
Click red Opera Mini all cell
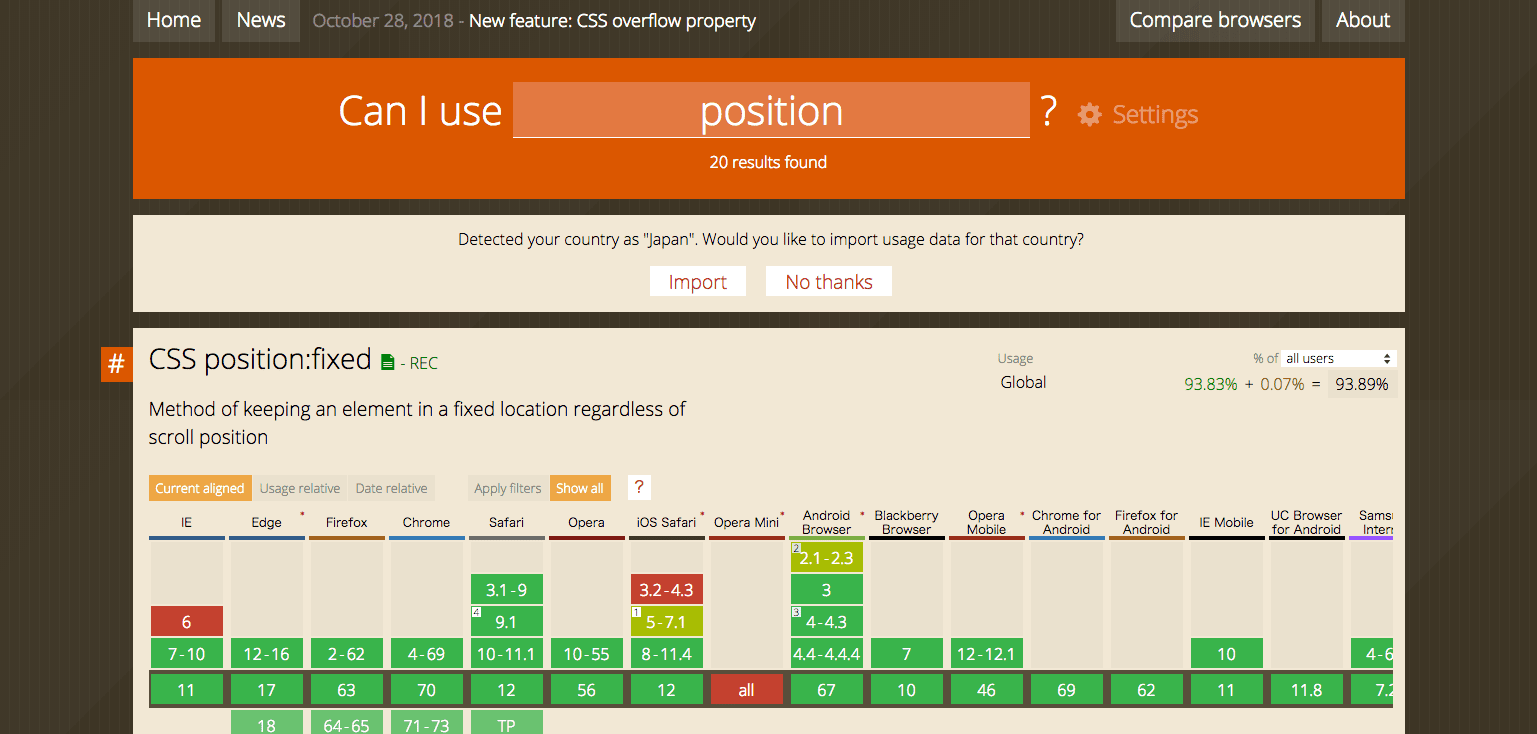[x=746, y=690]
